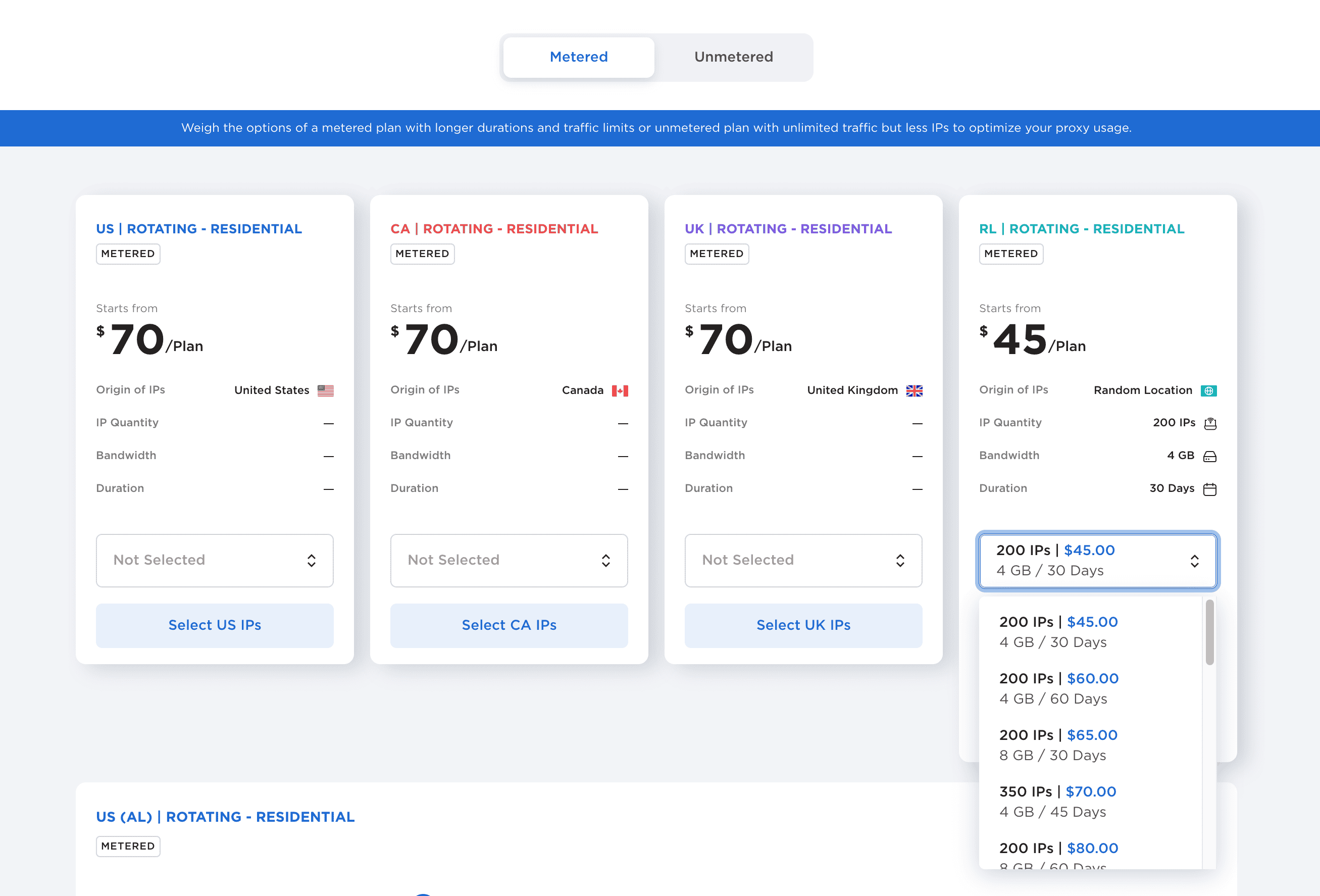This screenshot has width=1320, height=896.
Task: Click the Select CA IPs button
Action: pos(509,625)
